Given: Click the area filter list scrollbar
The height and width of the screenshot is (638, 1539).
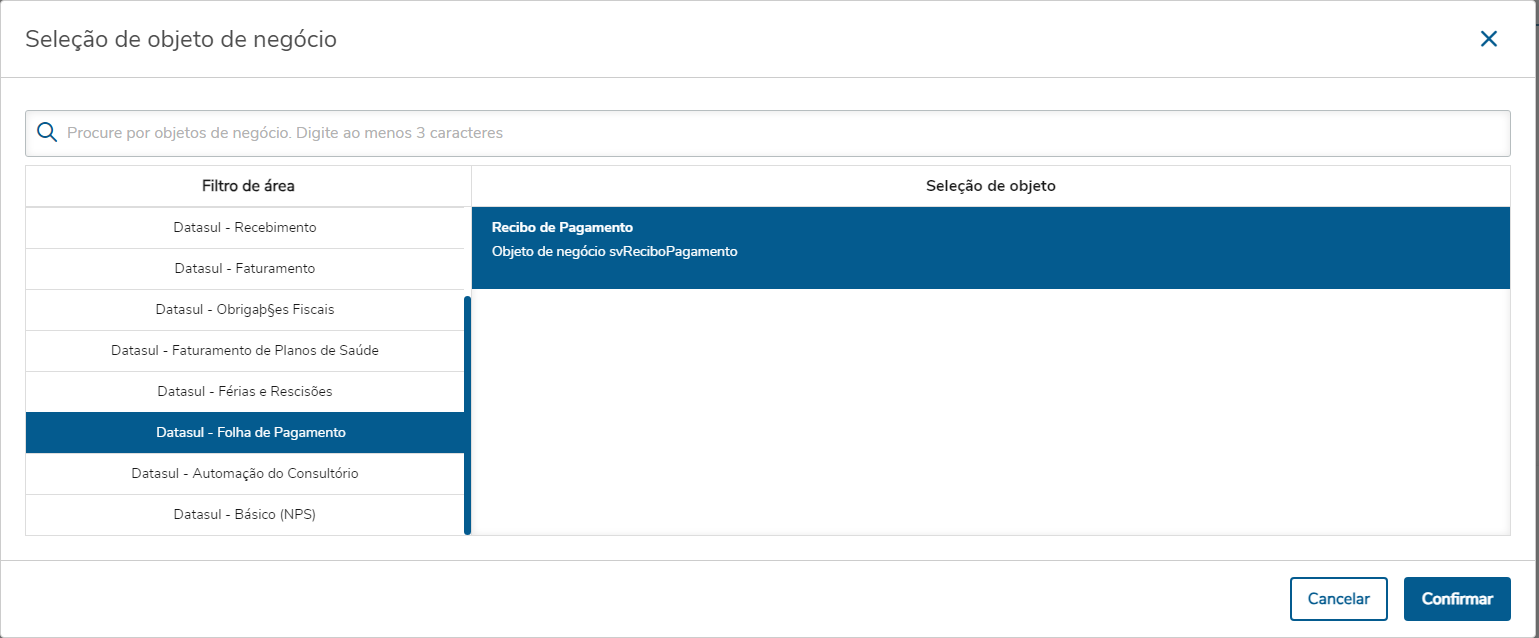Looking at the screenshot, I should (467, 415).
